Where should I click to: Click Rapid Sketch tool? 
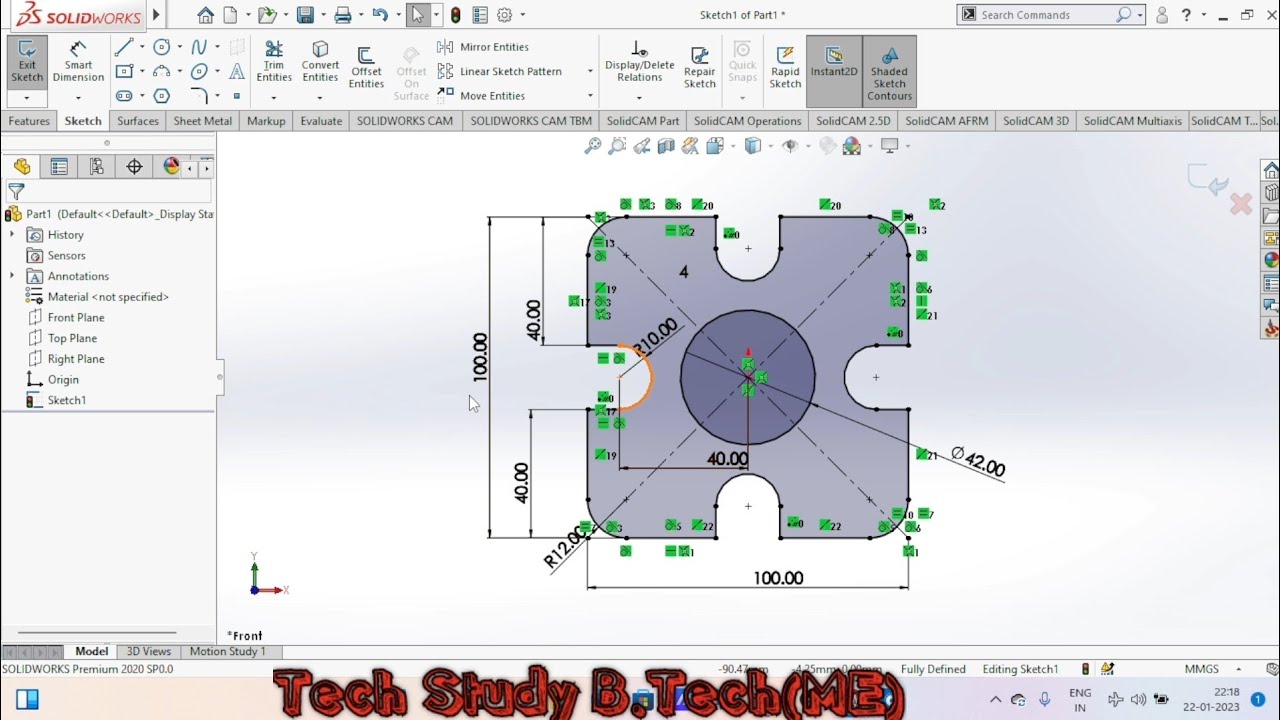click(x=785, y=67)
